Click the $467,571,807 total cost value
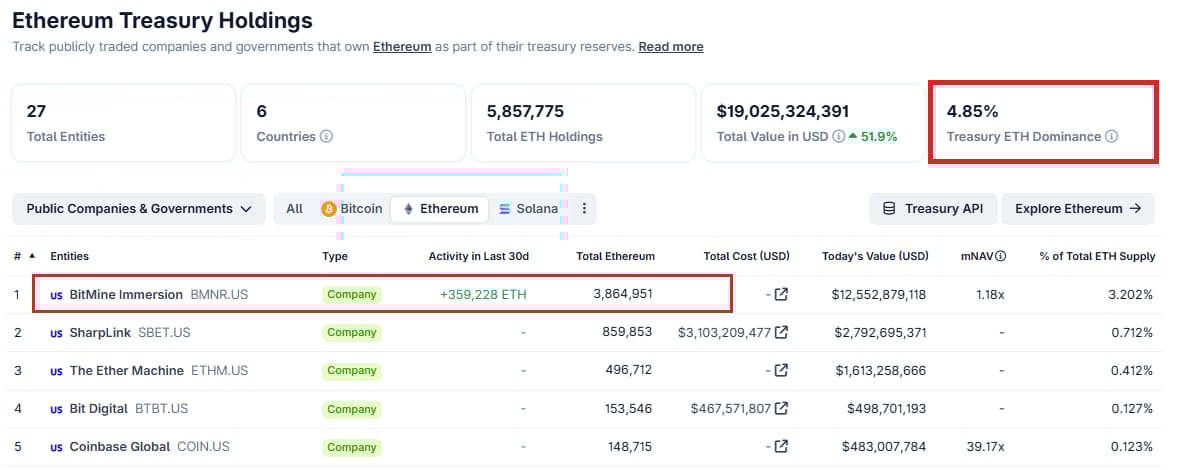1178x470 pixels. [x=731, y=408]
